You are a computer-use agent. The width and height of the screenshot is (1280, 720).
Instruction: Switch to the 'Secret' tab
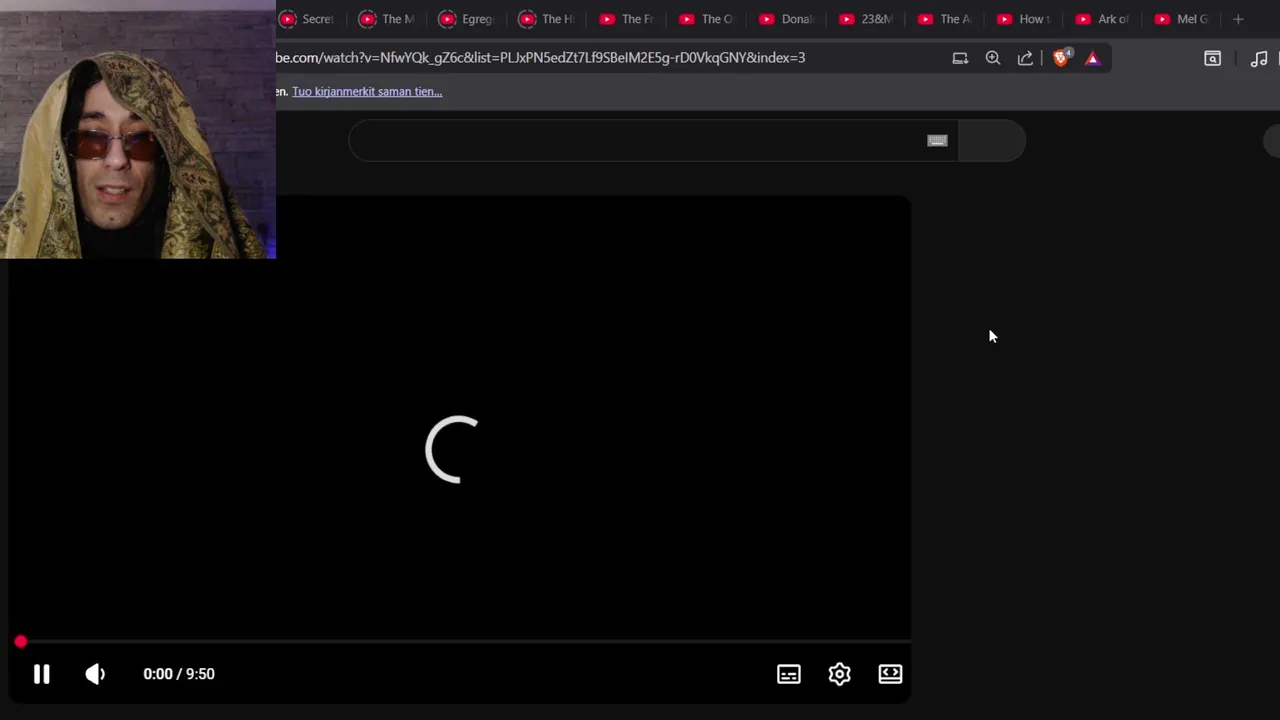307,19
